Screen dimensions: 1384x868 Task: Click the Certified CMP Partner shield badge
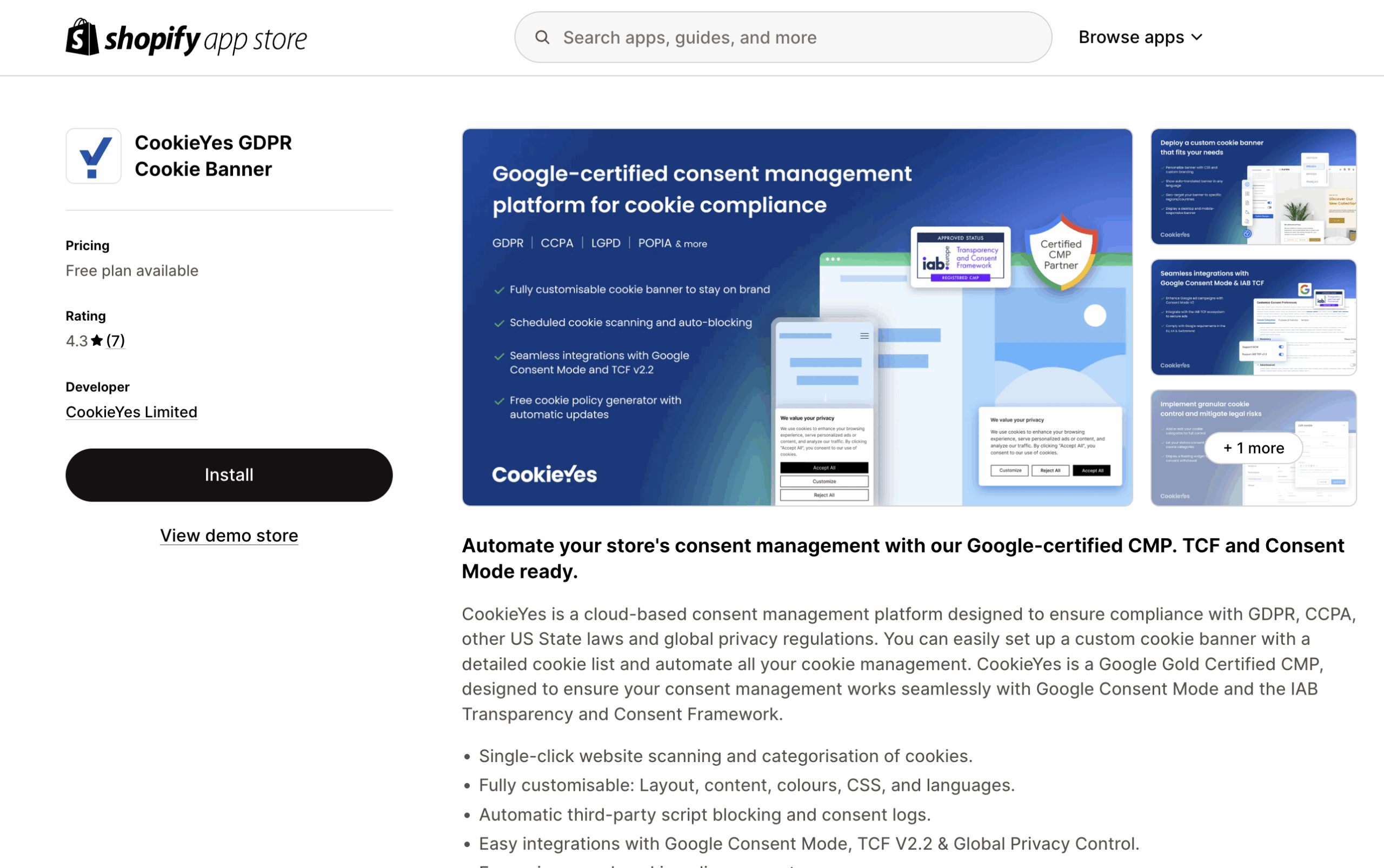[1061, 252]
